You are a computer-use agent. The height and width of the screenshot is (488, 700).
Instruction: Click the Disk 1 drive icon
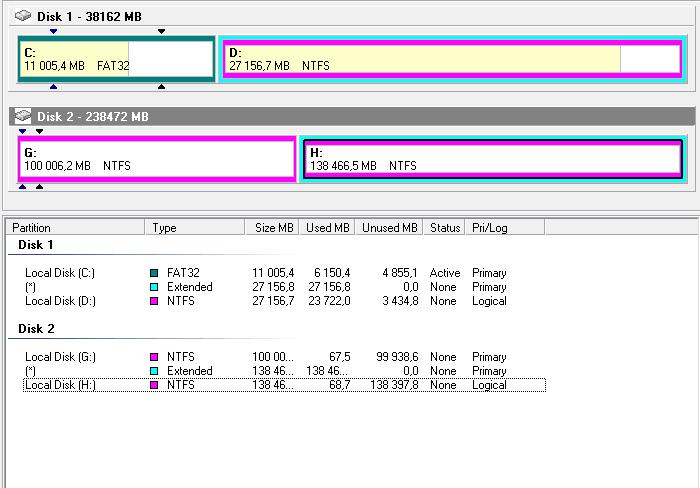[x=23, y=17]
